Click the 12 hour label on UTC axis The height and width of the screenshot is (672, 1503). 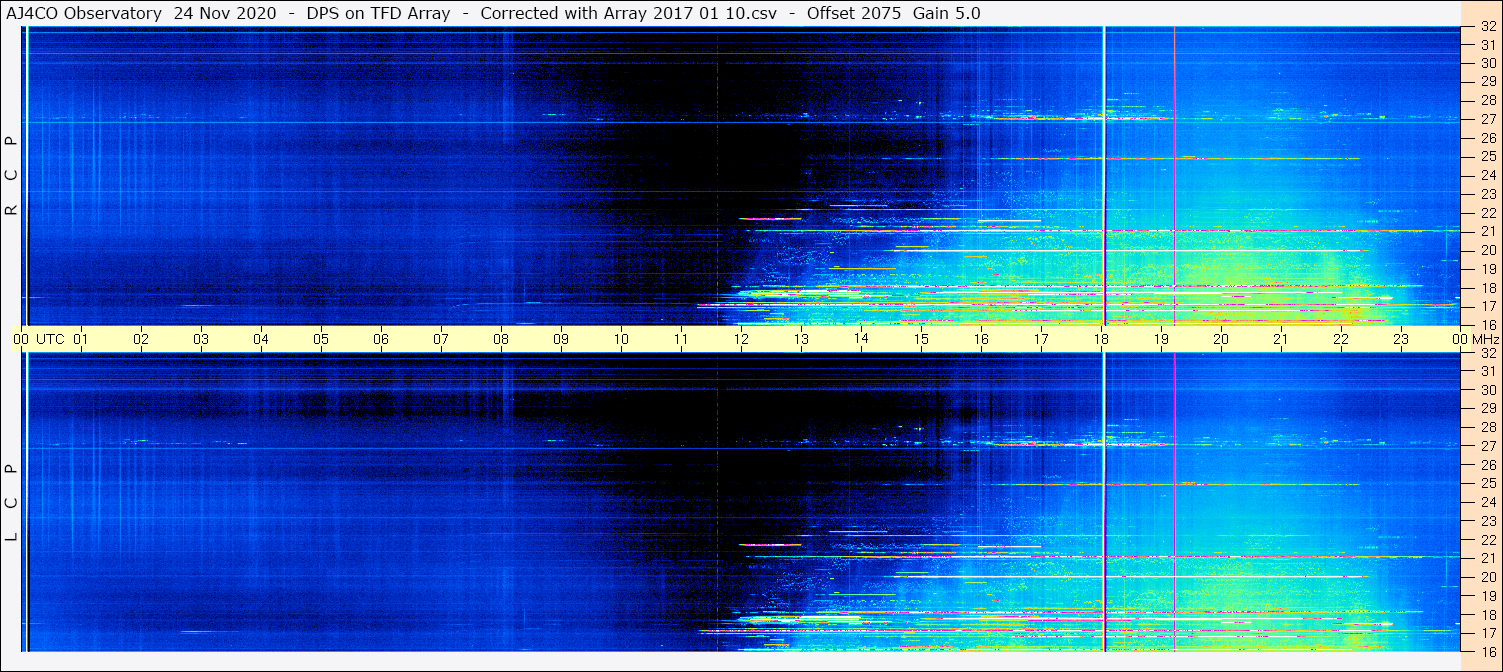pyautogui.click(x=741, y=339)
